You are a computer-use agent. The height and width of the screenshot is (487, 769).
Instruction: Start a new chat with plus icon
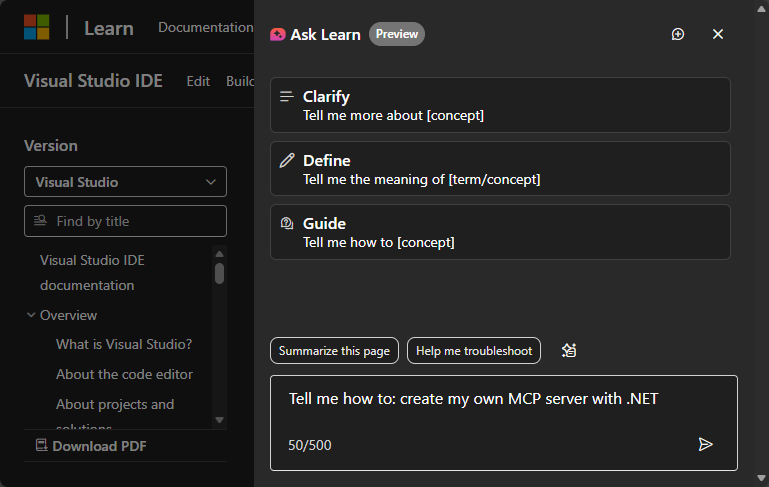click(x=678, y=34)
